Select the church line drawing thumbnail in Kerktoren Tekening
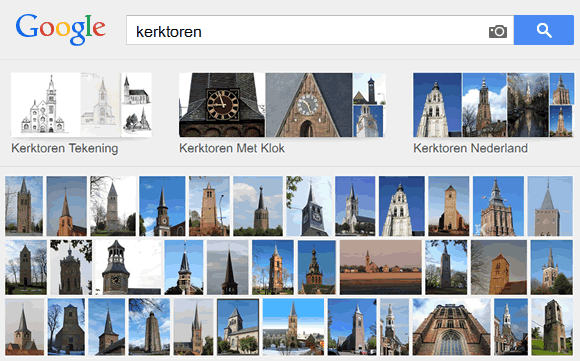Image resolution: width=580 pixels, height=361 pixels. [x=46, y=105]
